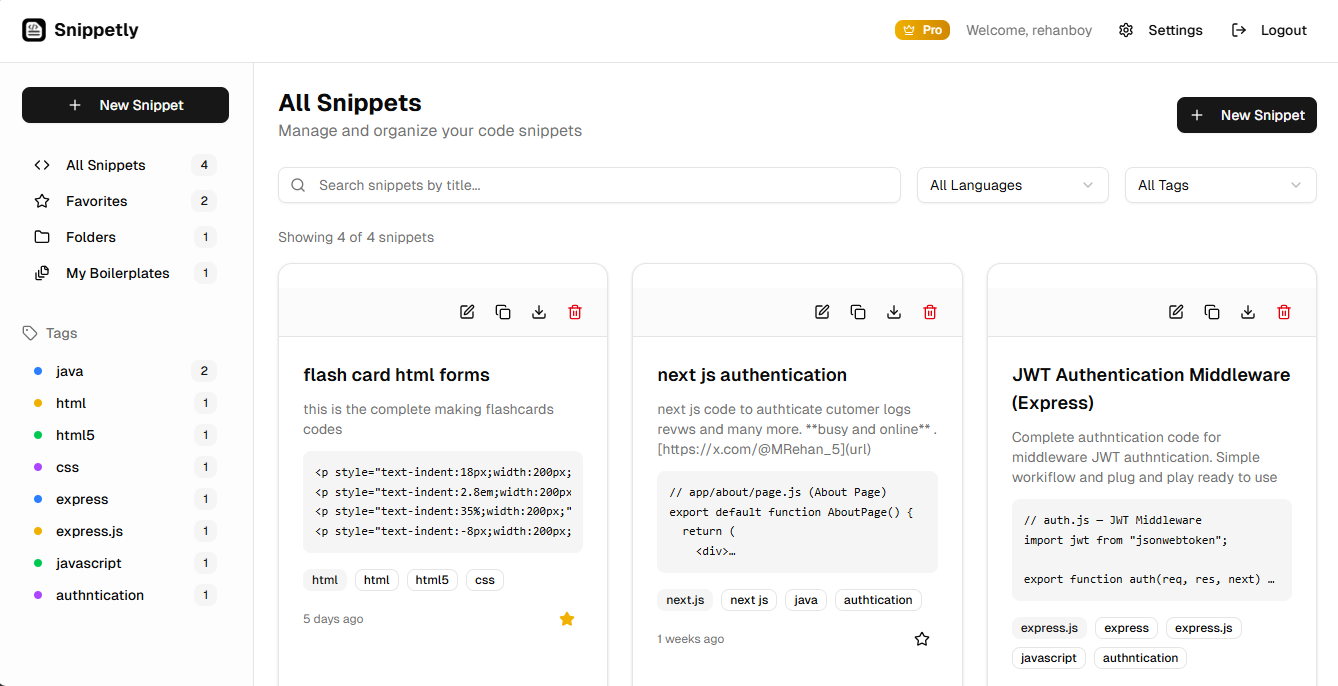This screenshot has width=1338, height=686.
Task: Copy the next js authentication snippet
Action: [x=858, y=311]
